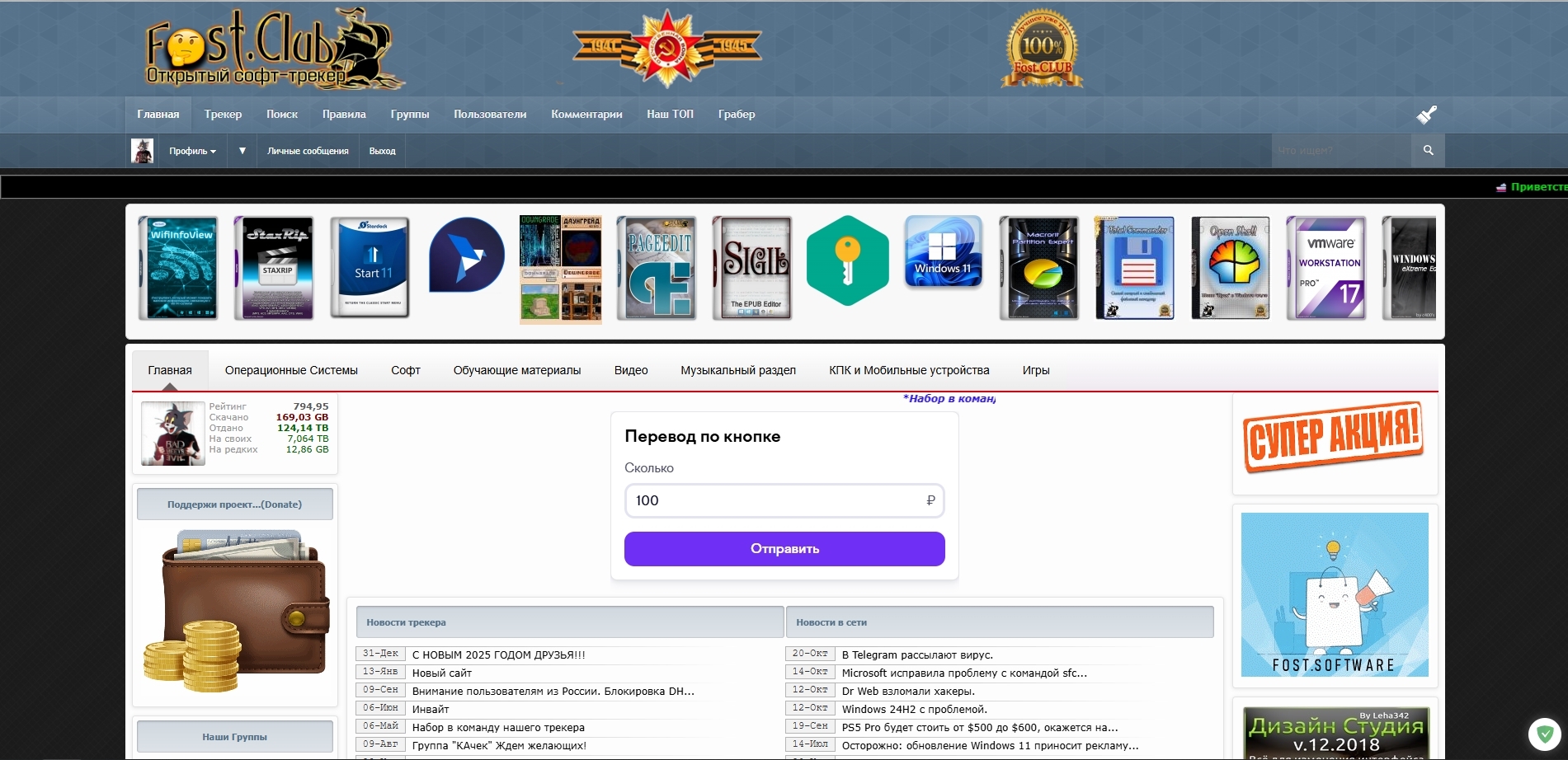The image size is (1568, 760).
Task: Open the Пользователи page
Action: click(490, 115)
